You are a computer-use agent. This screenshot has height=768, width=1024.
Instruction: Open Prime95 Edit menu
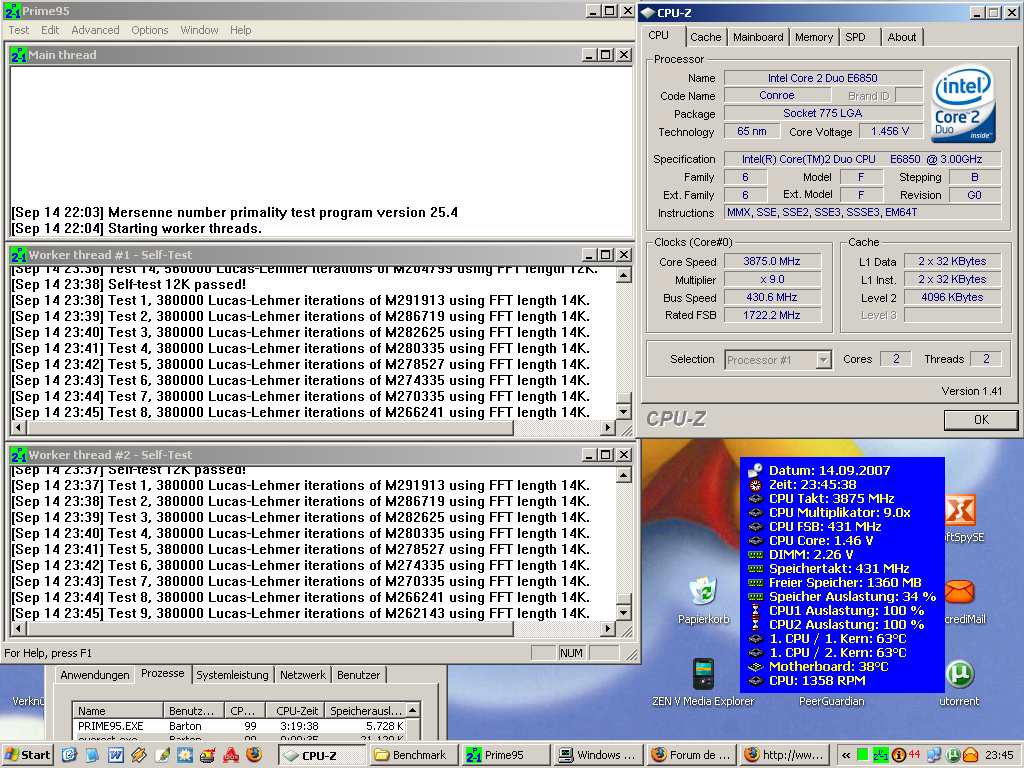(50, 30)
